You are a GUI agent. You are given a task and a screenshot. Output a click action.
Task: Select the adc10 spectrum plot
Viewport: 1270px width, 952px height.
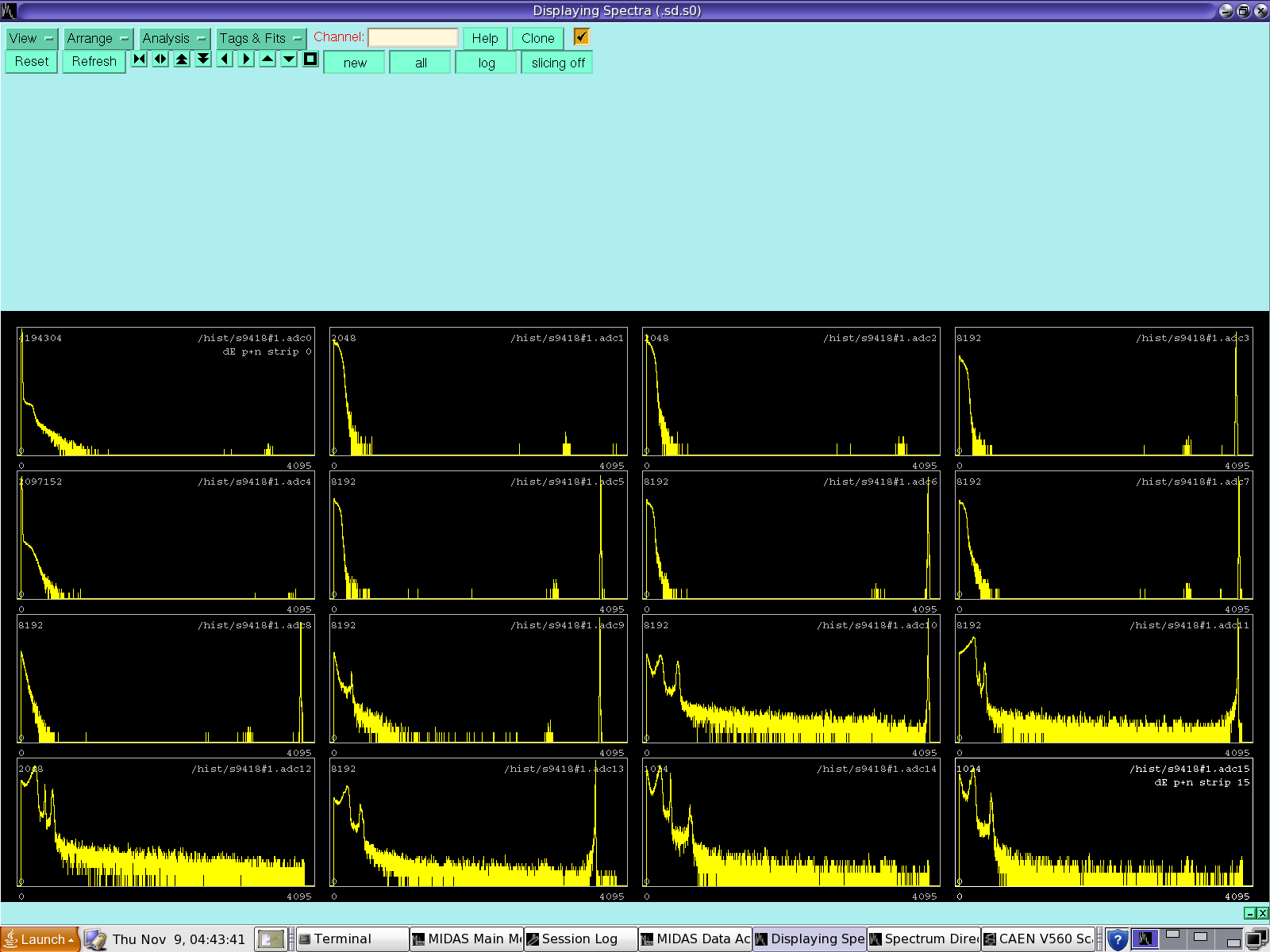(x=791, y=679)
